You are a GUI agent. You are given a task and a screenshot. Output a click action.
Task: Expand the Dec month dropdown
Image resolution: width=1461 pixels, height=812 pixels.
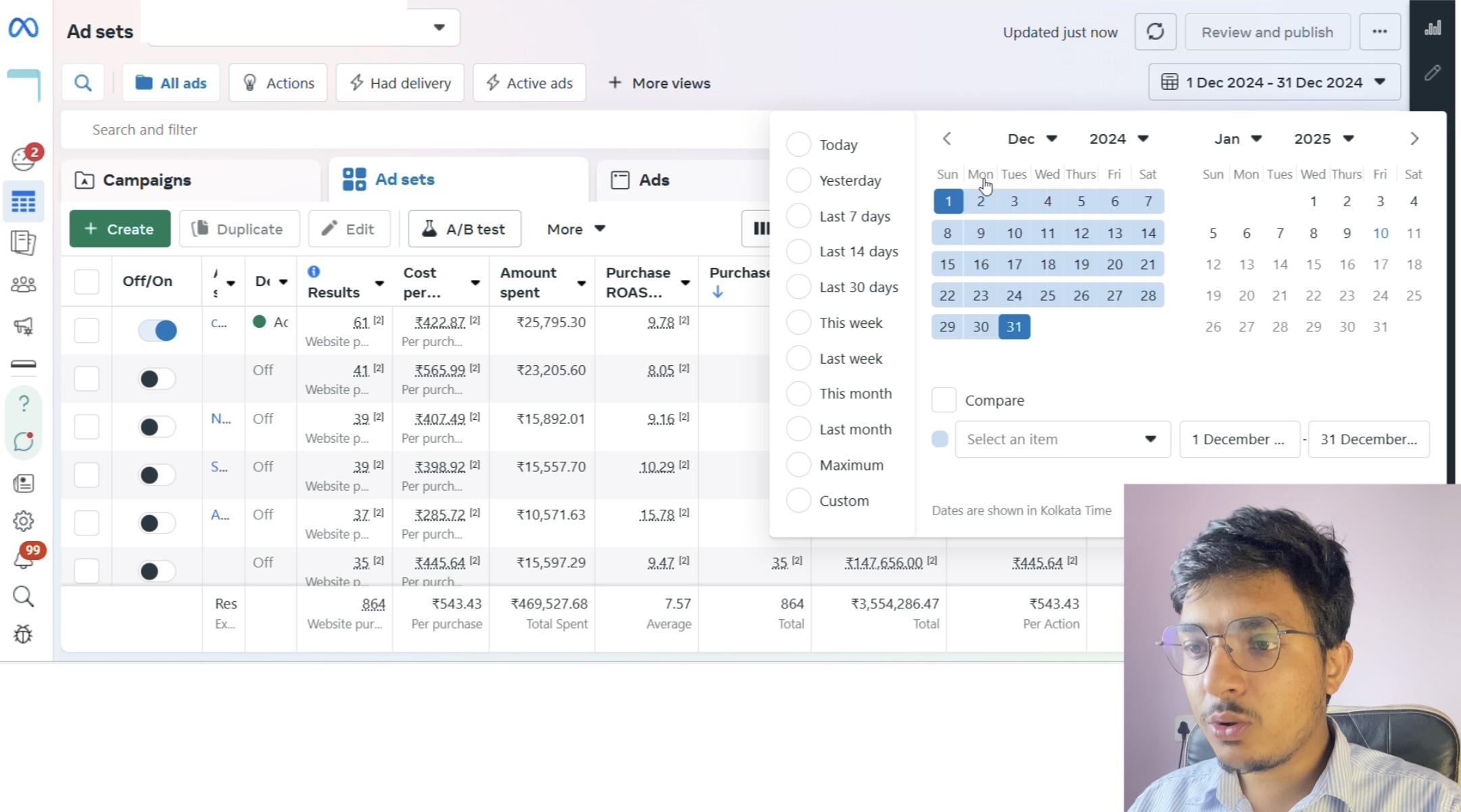(x=1032, y=139)
